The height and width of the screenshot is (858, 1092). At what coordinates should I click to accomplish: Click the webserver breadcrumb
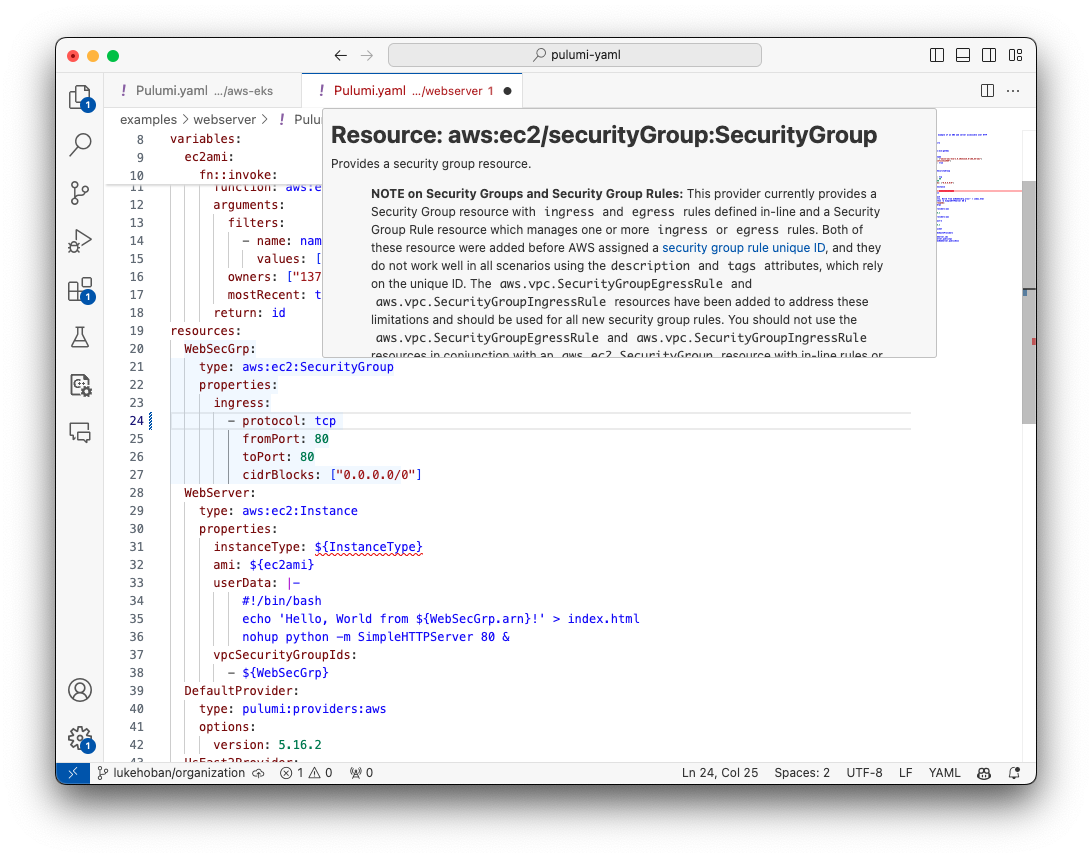[x=224, y=120]
